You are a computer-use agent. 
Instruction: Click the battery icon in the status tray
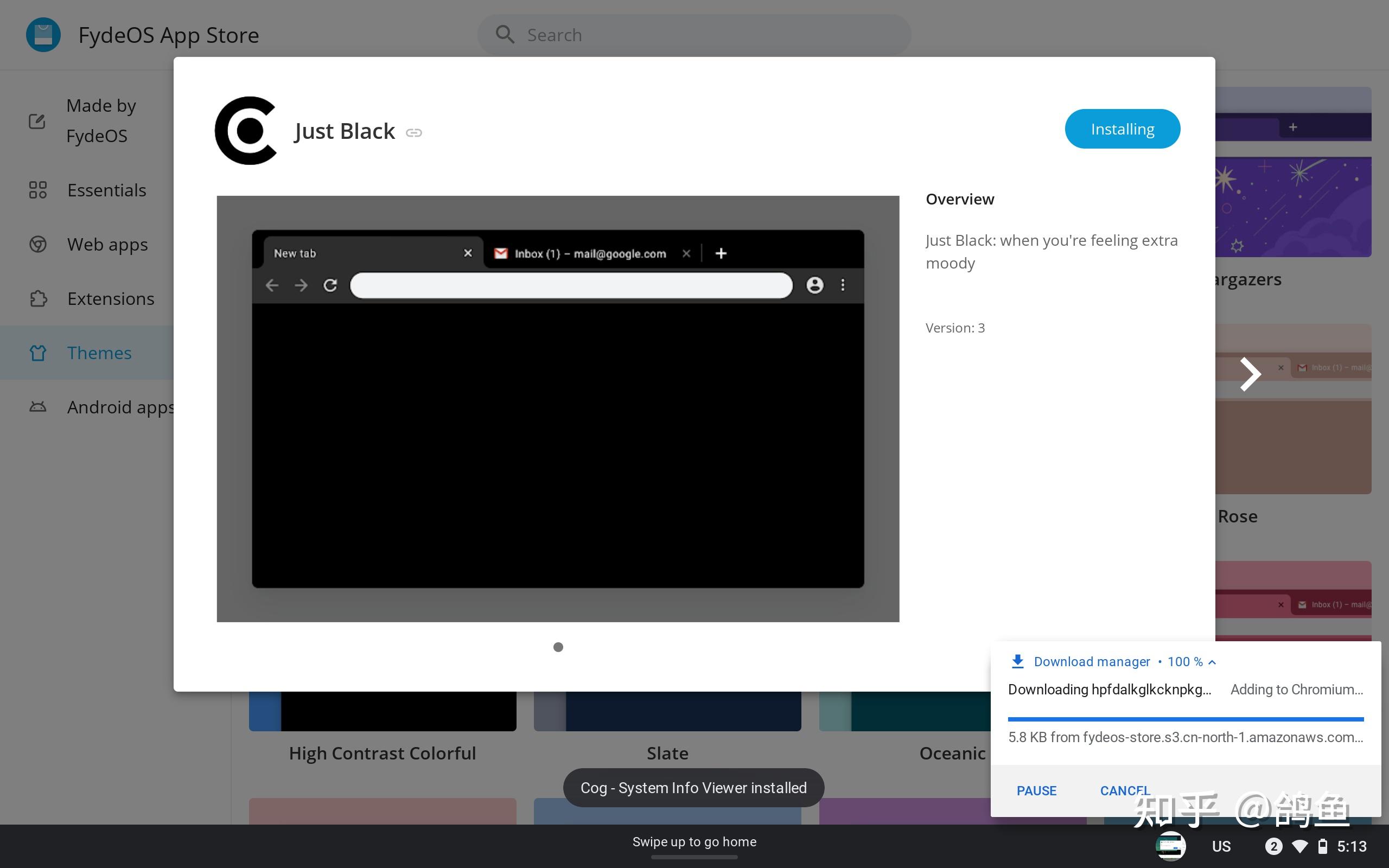coord(1322,846)
